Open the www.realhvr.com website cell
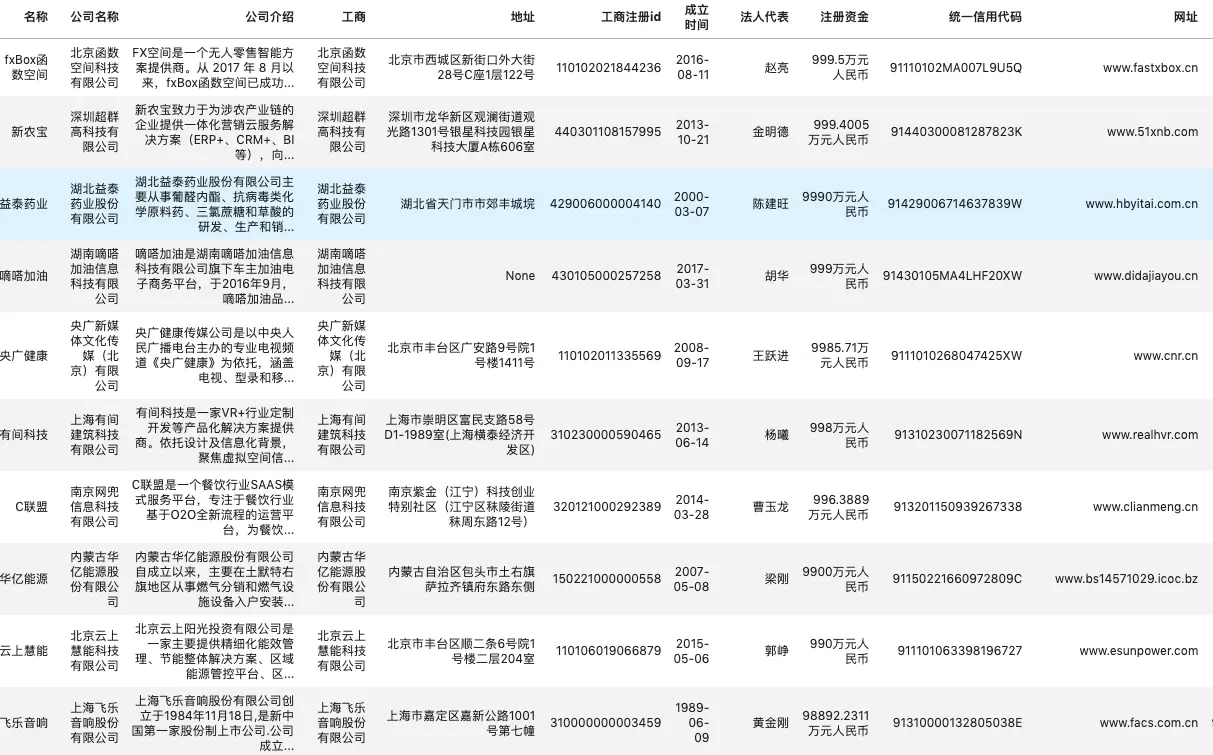Screen dimensions: 1213x755 [1150, 435]
